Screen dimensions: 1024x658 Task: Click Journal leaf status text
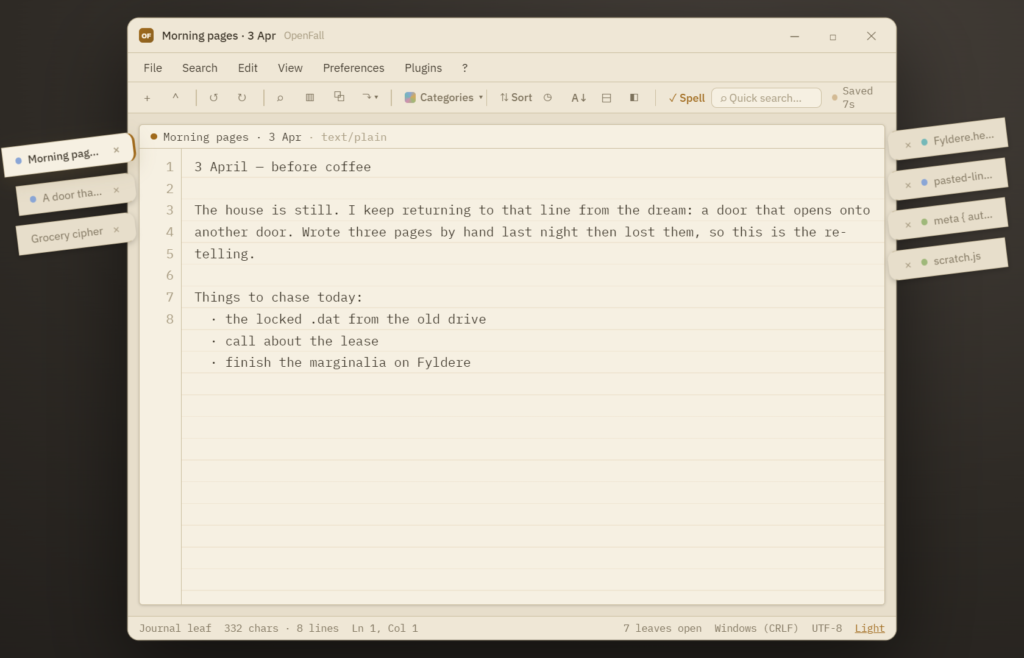pos(175,628)
